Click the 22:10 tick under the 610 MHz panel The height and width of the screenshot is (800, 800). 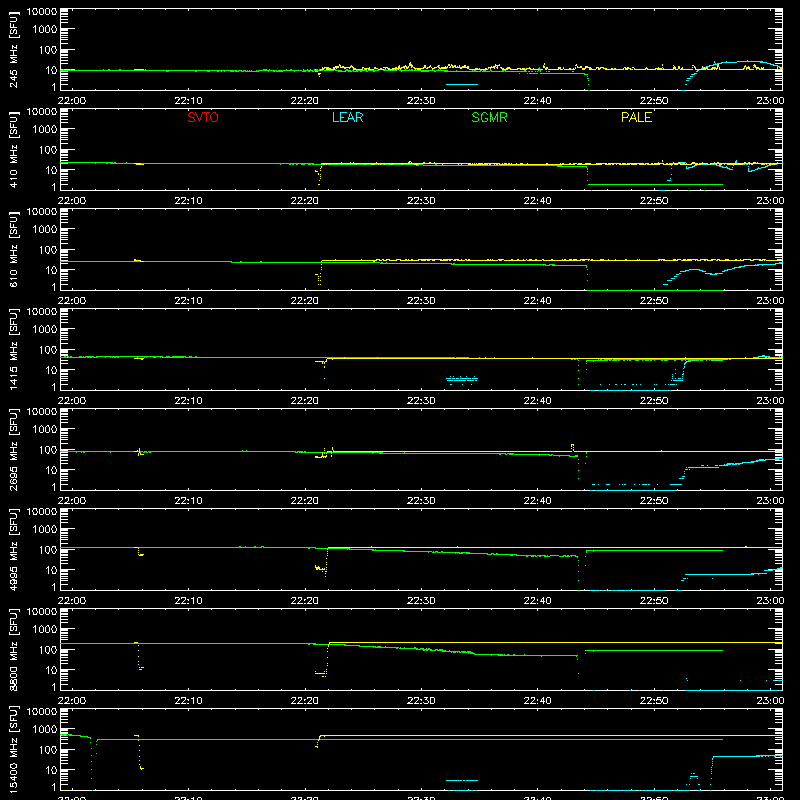pyautogui.click(x=188, y=301)
